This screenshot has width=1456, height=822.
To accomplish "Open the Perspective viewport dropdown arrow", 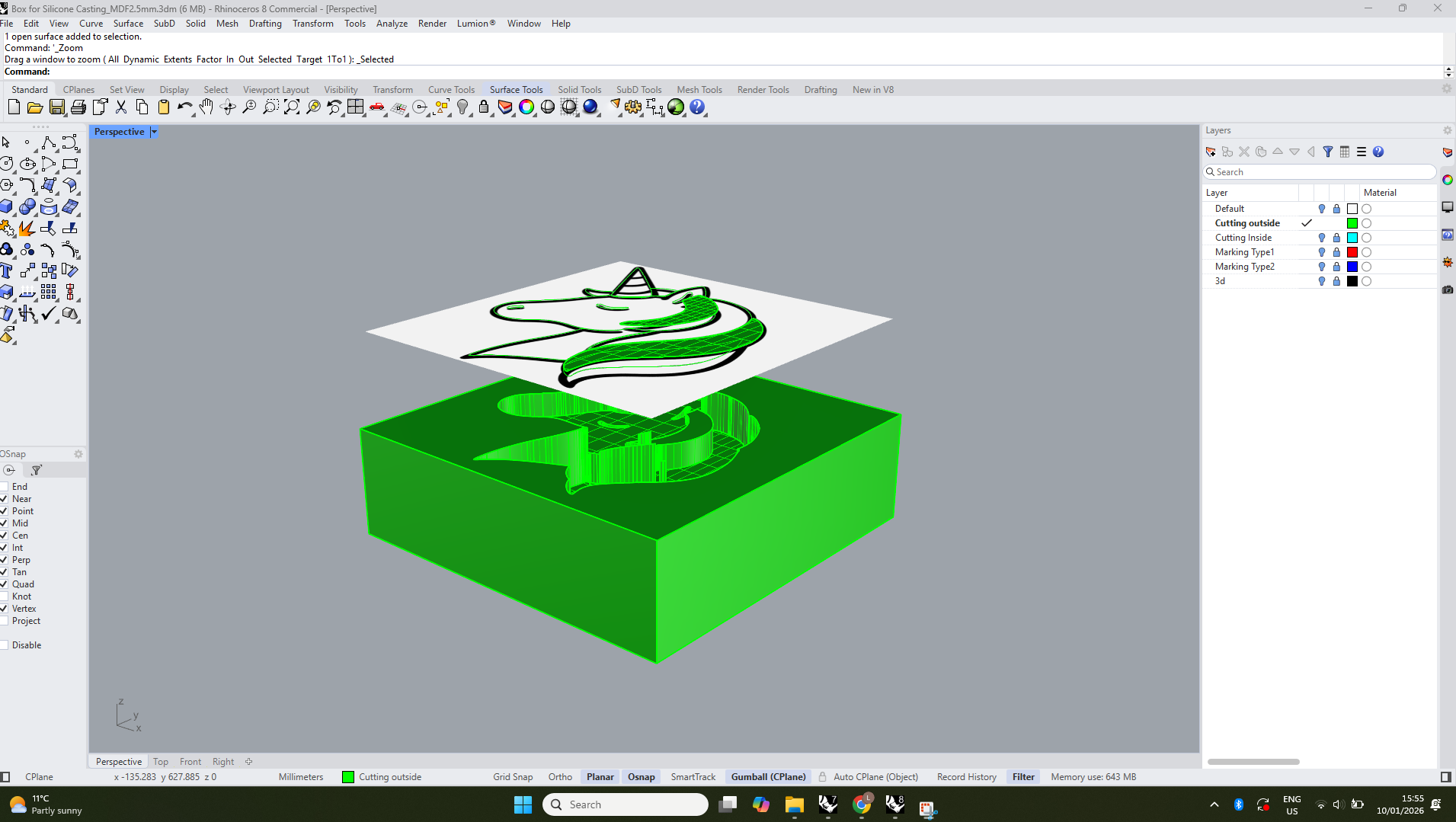I will click(154, 132).
